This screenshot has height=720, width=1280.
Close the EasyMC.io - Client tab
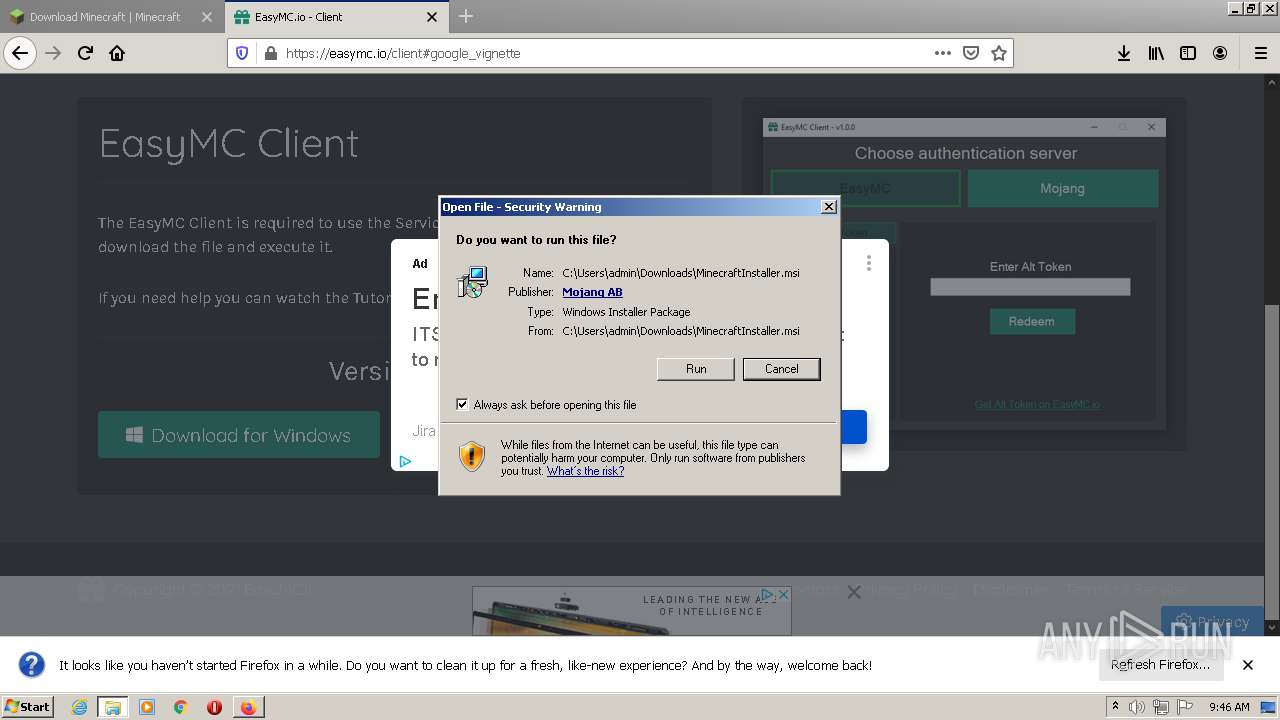pos(432,17)
